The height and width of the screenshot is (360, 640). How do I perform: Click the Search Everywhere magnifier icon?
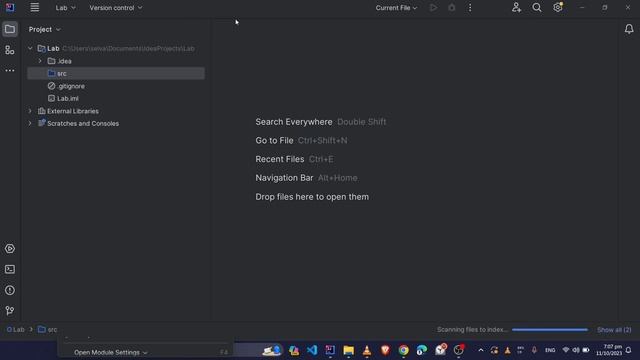click(537, 7)
